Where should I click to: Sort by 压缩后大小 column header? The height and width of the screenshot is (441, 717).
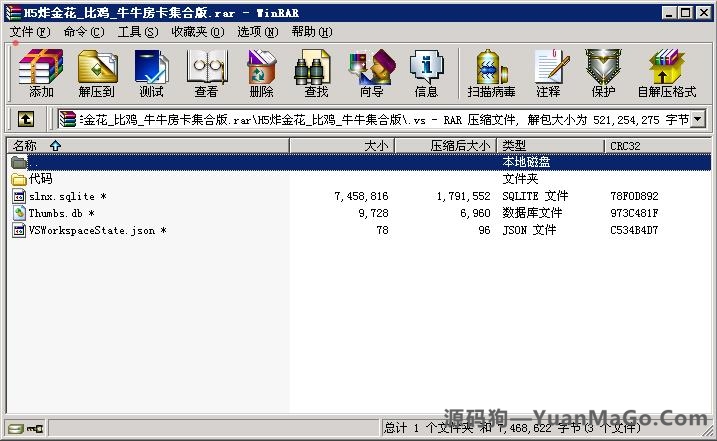pos(446,146)
